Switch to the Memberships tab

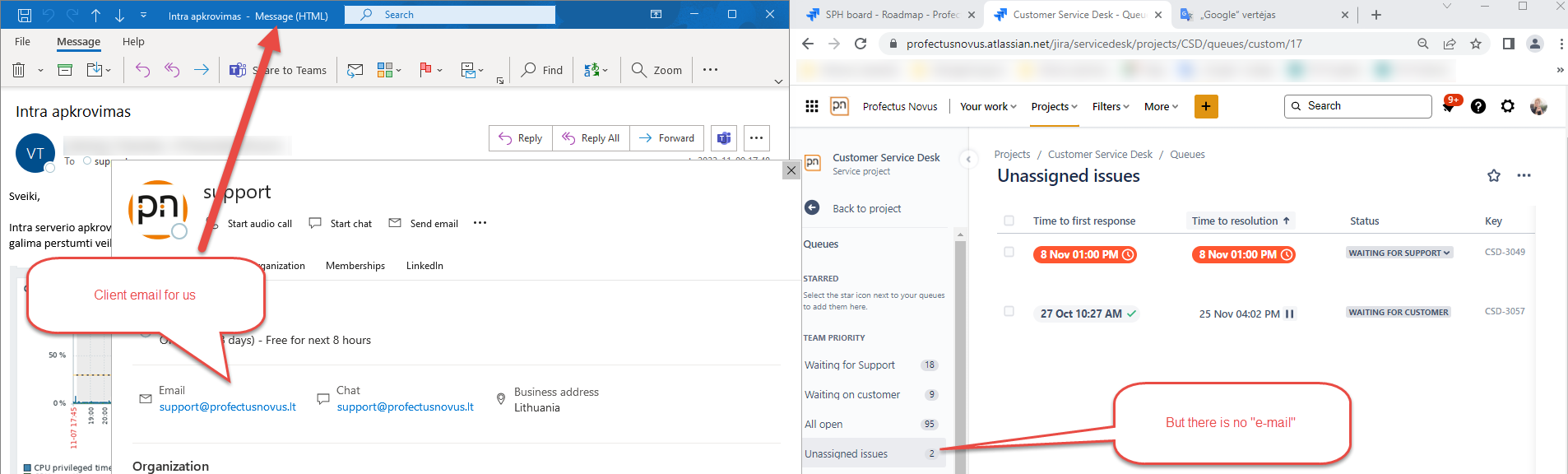[x=355, y=266]
